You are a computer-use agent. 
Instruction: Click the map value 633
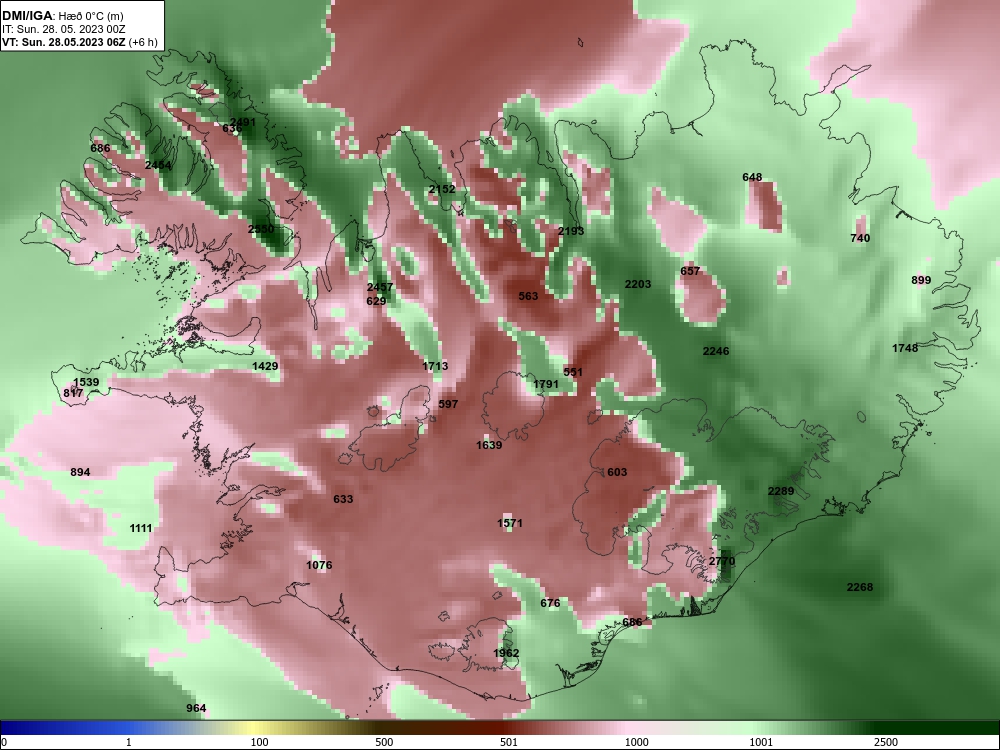pyautogui.click(x=343, y=499)
